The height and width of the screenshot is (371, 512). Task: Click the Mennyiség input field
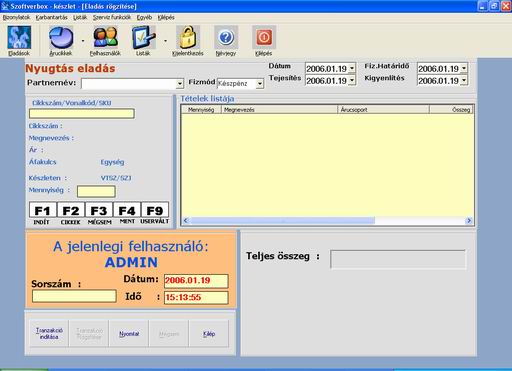point(96,191)
